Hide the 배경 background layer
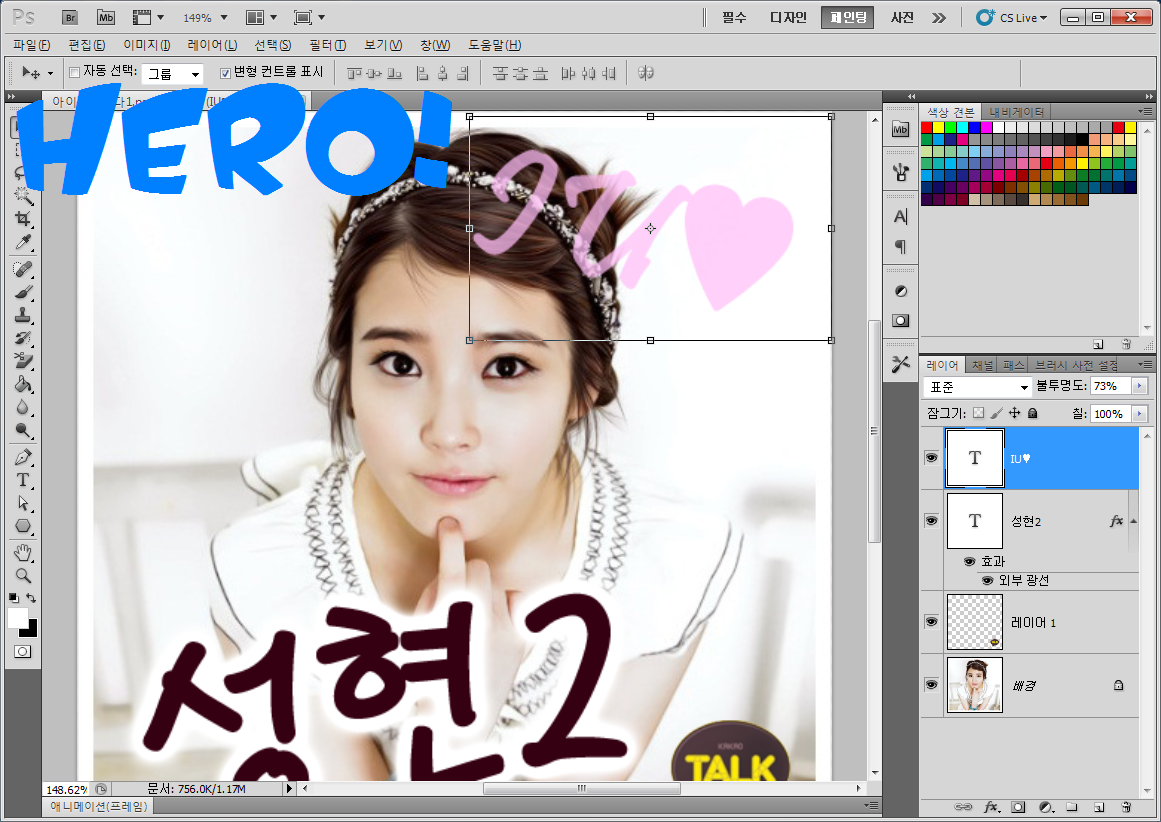 pyautogui.click(x=931, y=684)
